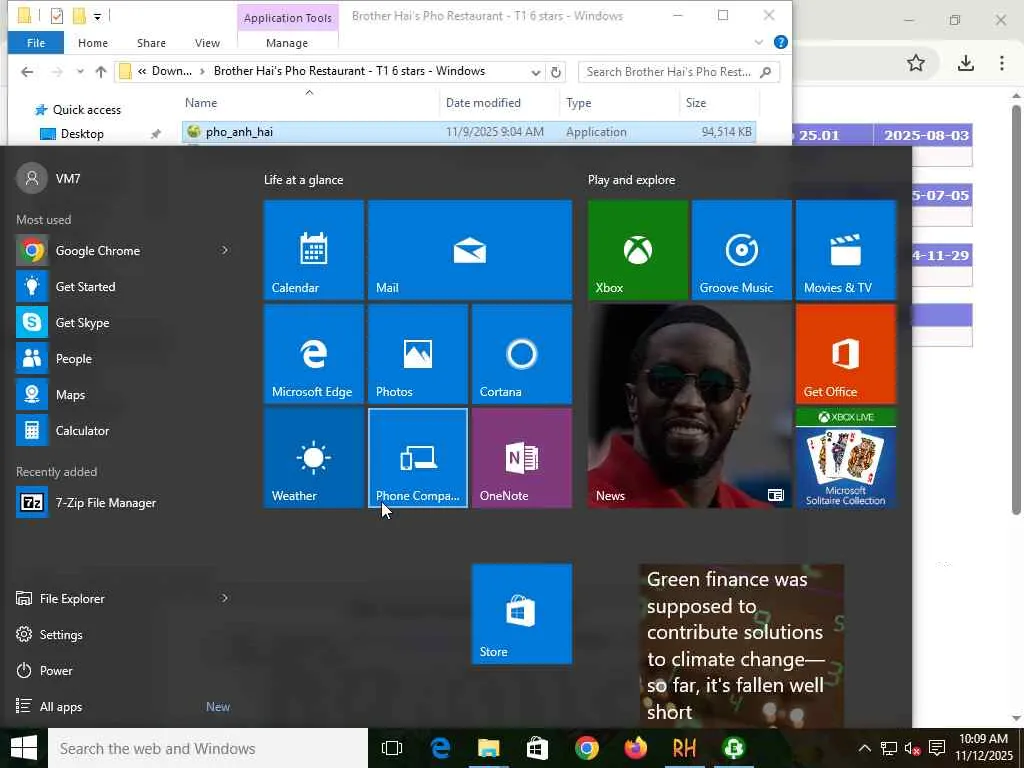Image resolution: width=1024 pixels, height=768 pixels.
Task: Switch to the Home ribbon tab
Action: [93, 43]
